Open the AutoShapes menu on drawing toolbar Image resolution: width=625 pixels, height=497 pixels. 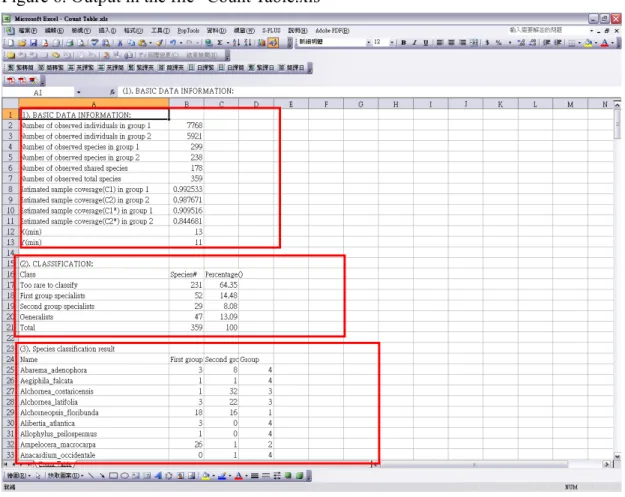[64, 475]
